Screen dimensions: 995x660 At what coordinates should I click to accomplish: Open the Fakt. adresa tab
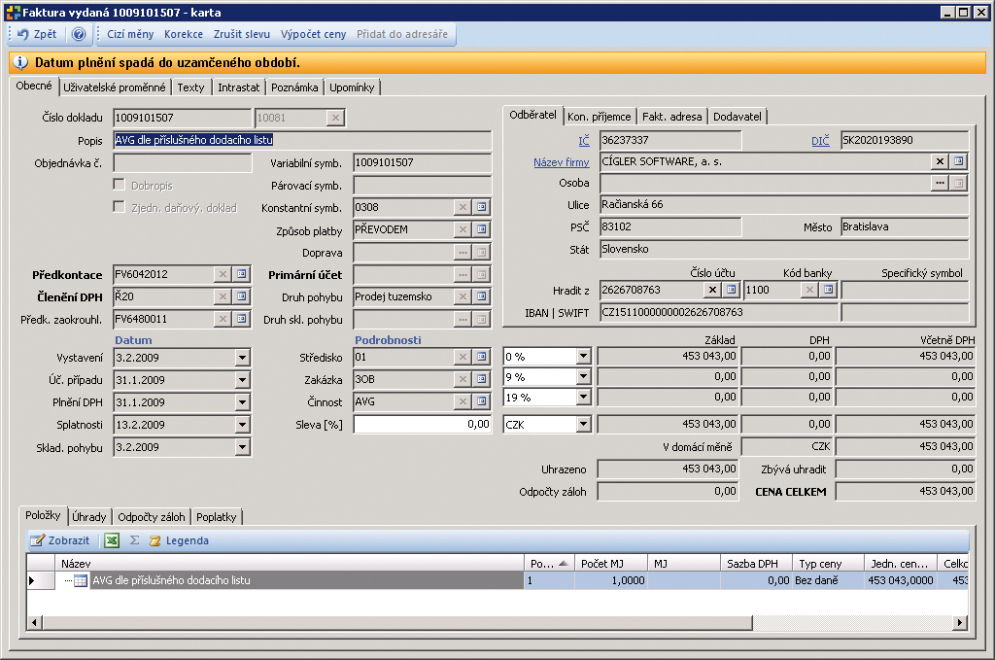point(672,117)
